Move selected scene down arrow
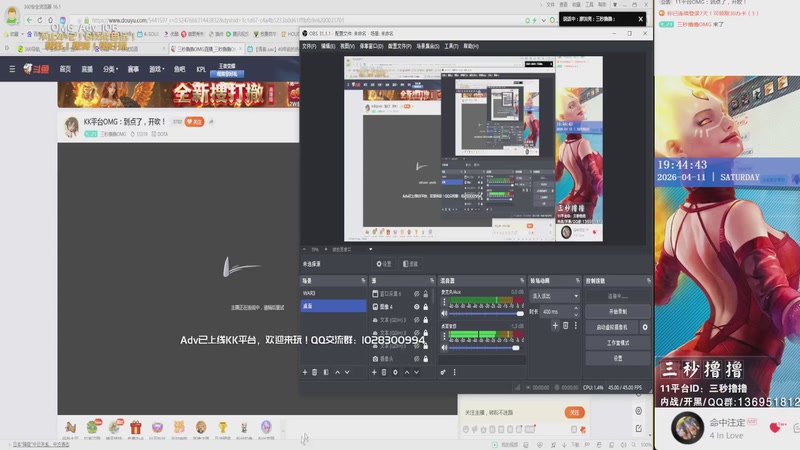The height and width of the screenshot is (450, 800). 347,372
